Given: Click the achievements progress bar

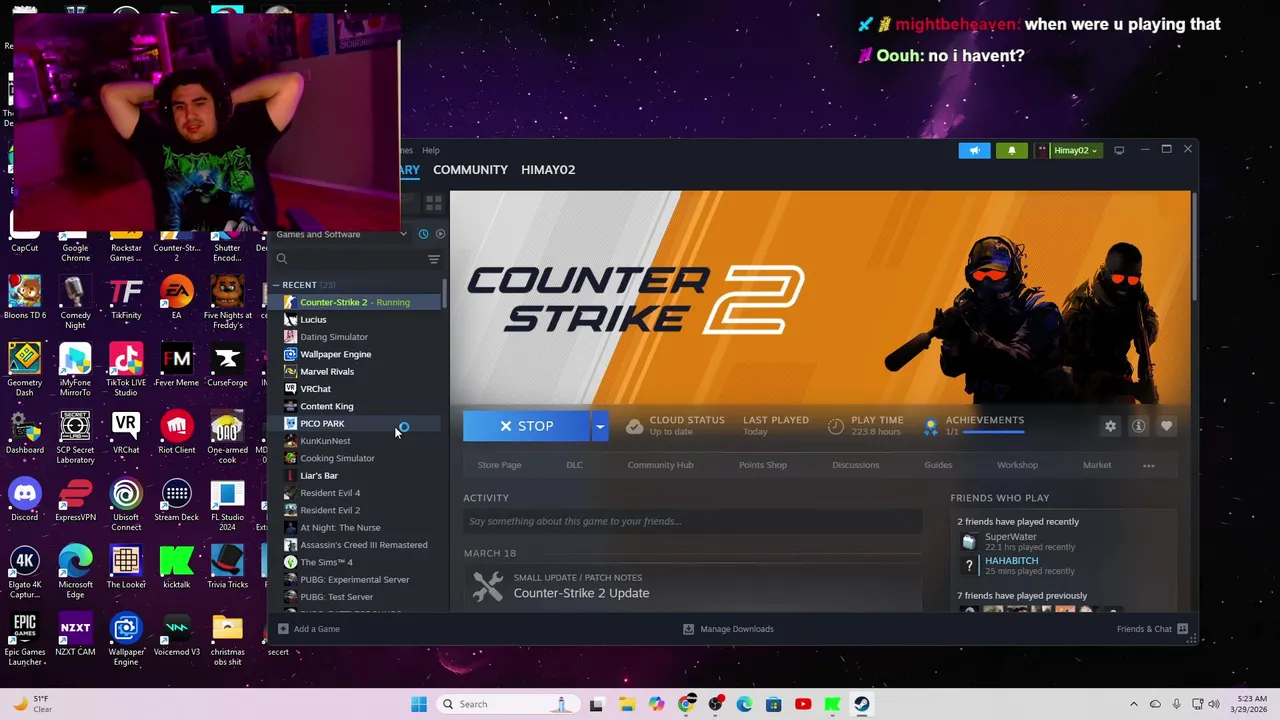Looking at the screenshot, I should 993,432.
